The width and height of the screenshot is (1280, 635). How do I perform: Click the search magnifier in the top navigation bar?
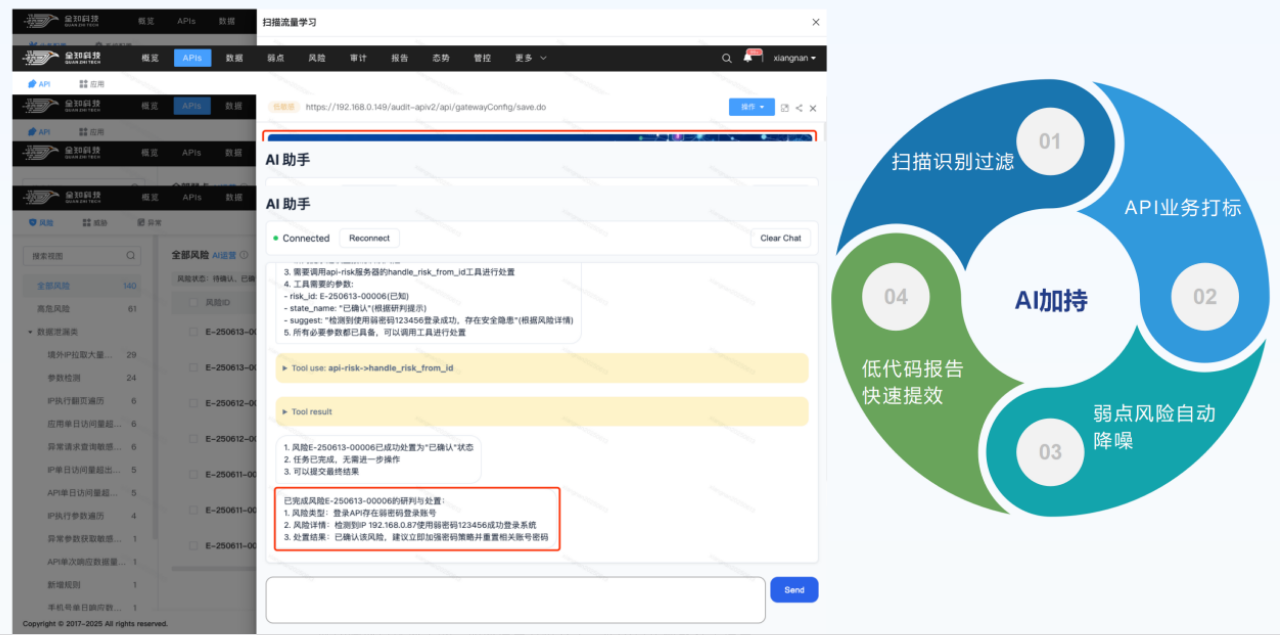click(x=727, y=58)
